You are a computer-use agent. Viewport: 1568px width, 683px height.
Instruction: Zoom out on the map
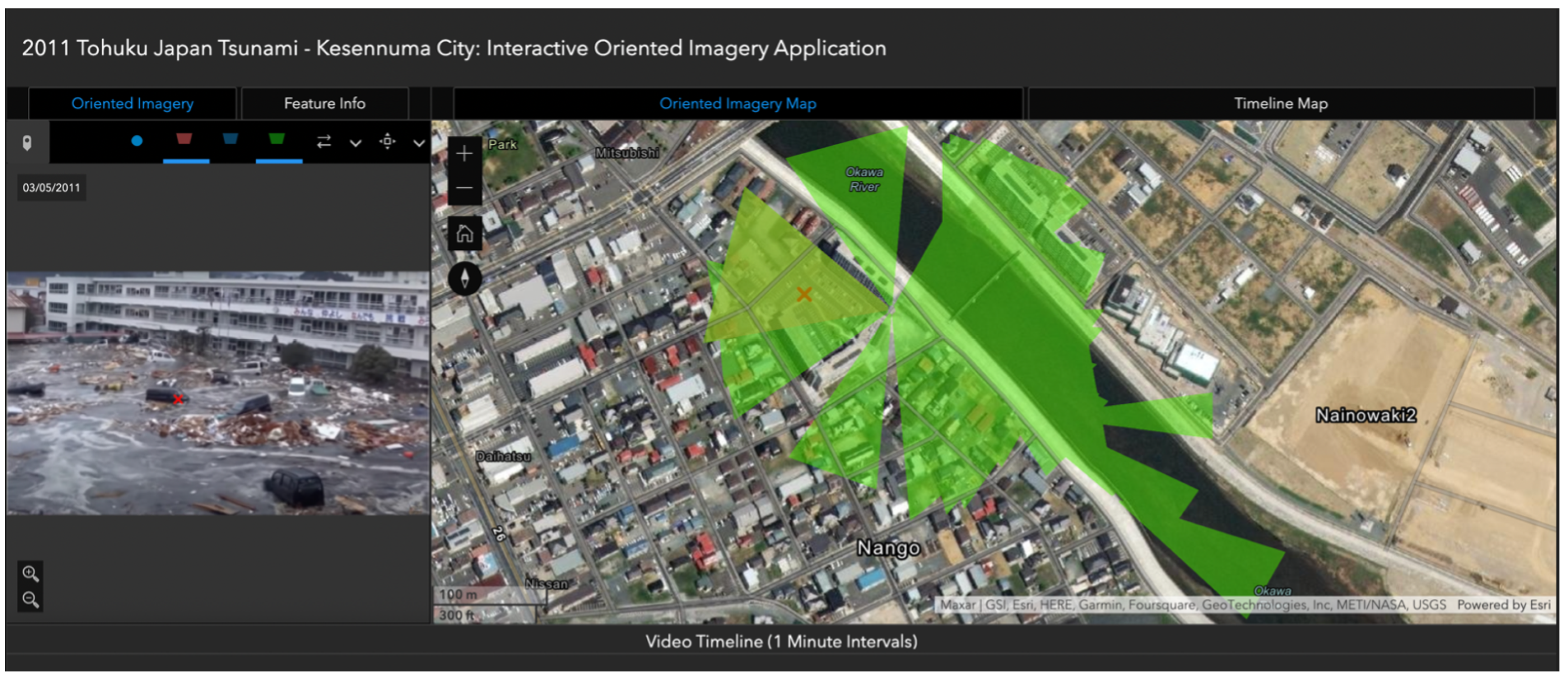coord(464,188)
